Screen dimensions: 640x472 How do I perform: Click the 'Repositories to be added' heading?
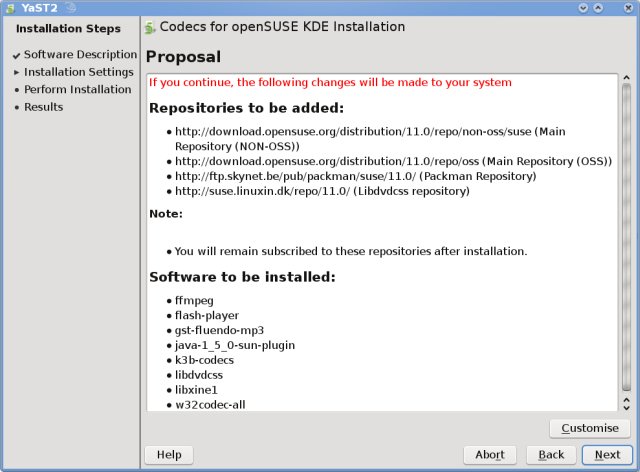coord(247,108)
